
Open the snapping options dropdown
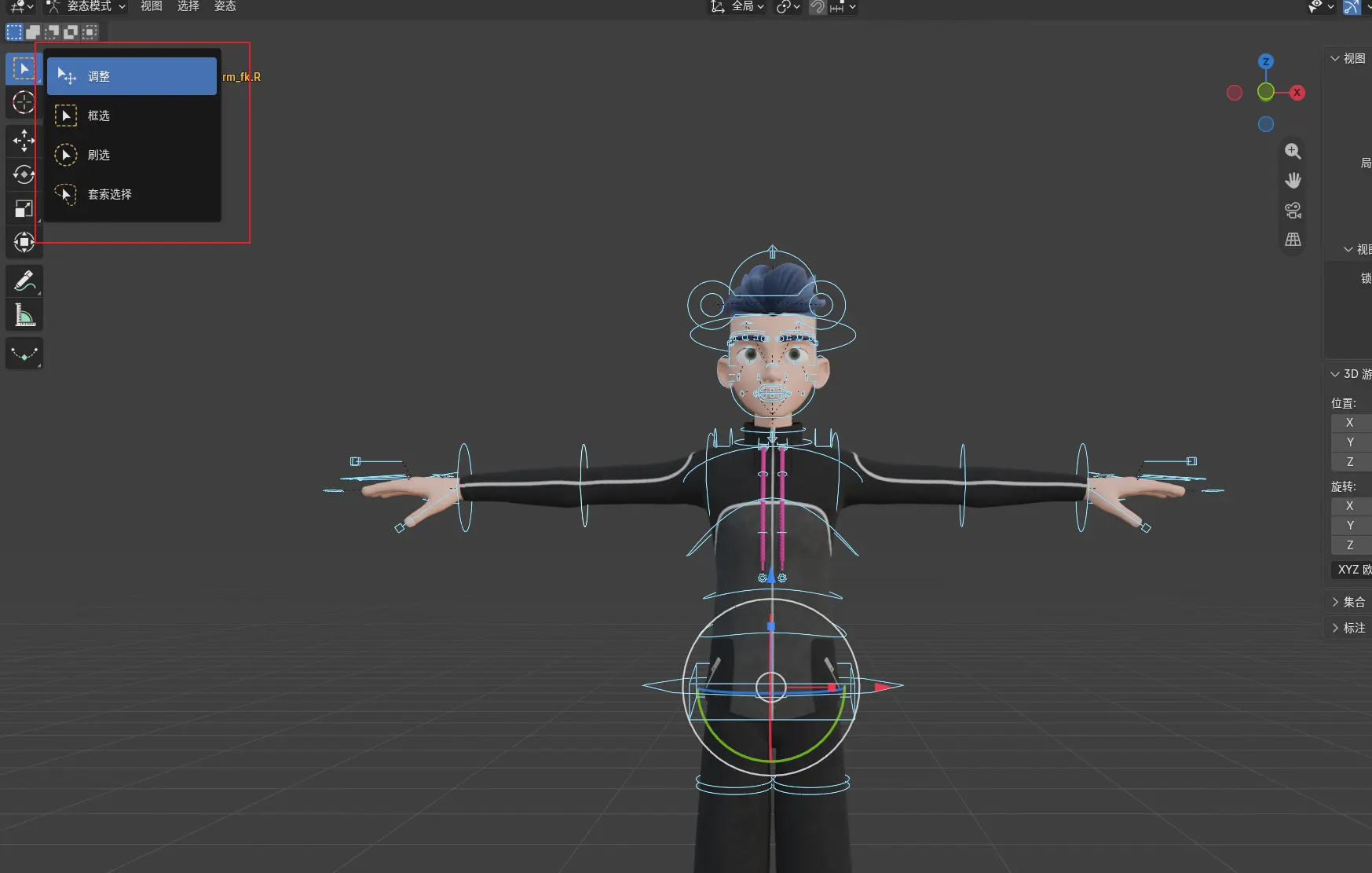[x=843, y=7]
